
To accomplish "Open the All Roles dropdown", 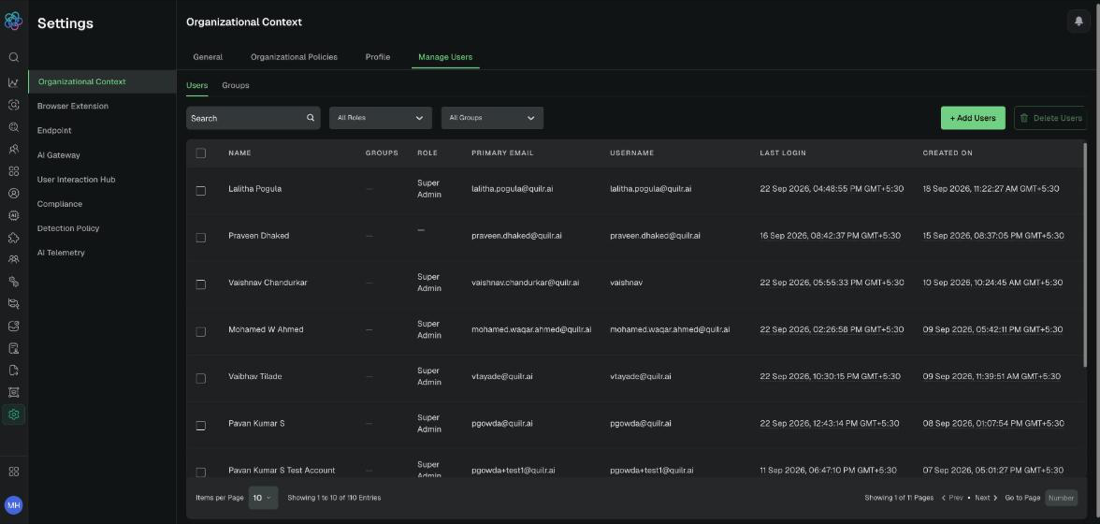I will click(380, 118).
